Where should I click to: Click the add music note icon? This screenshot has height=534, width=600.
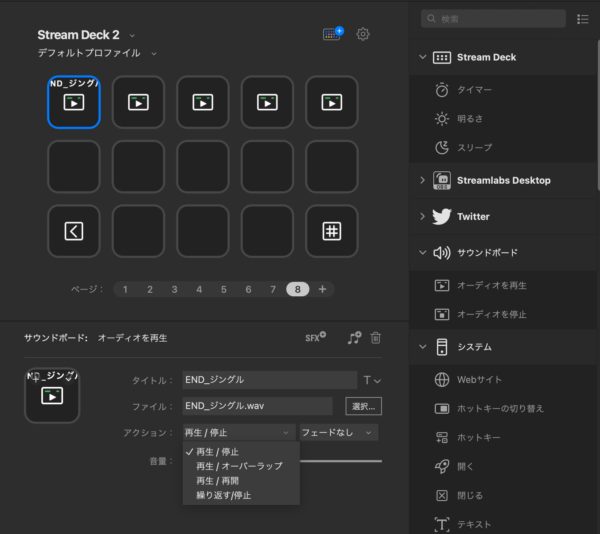(x=354, y=338)
